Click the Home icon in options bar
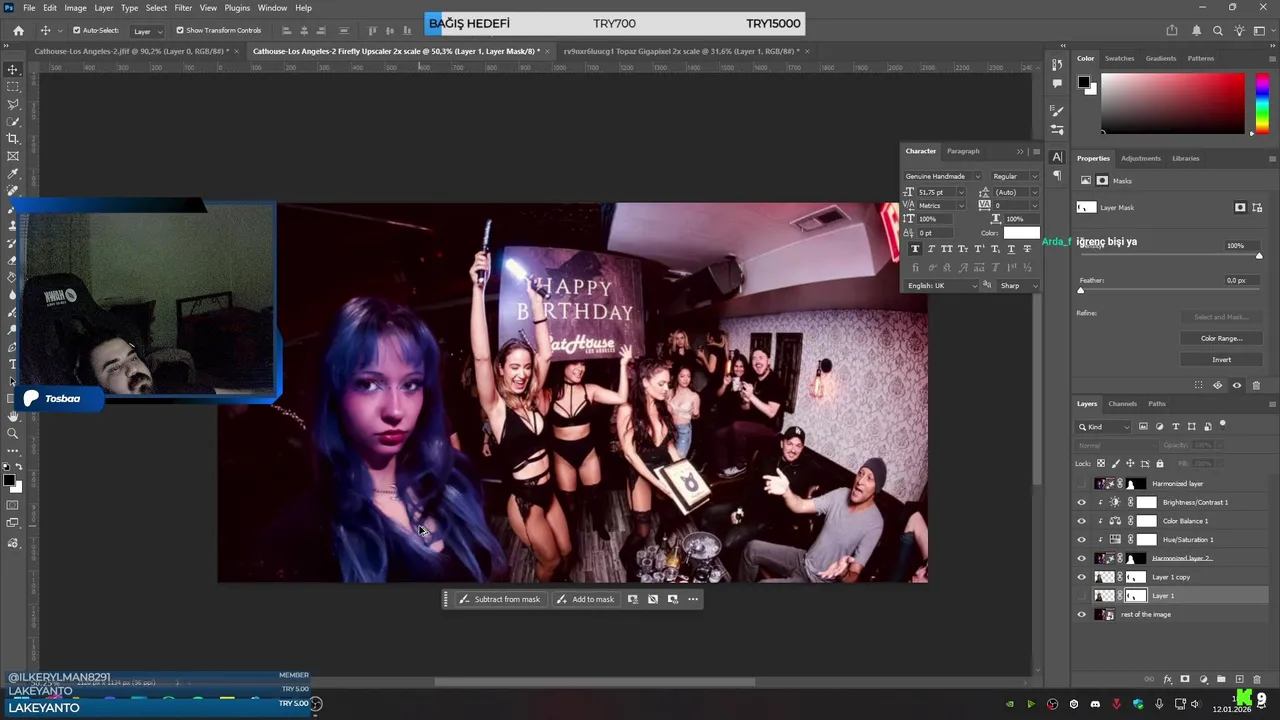The width and height of the screenshot is (1280, 720). [x=18, y=31]
